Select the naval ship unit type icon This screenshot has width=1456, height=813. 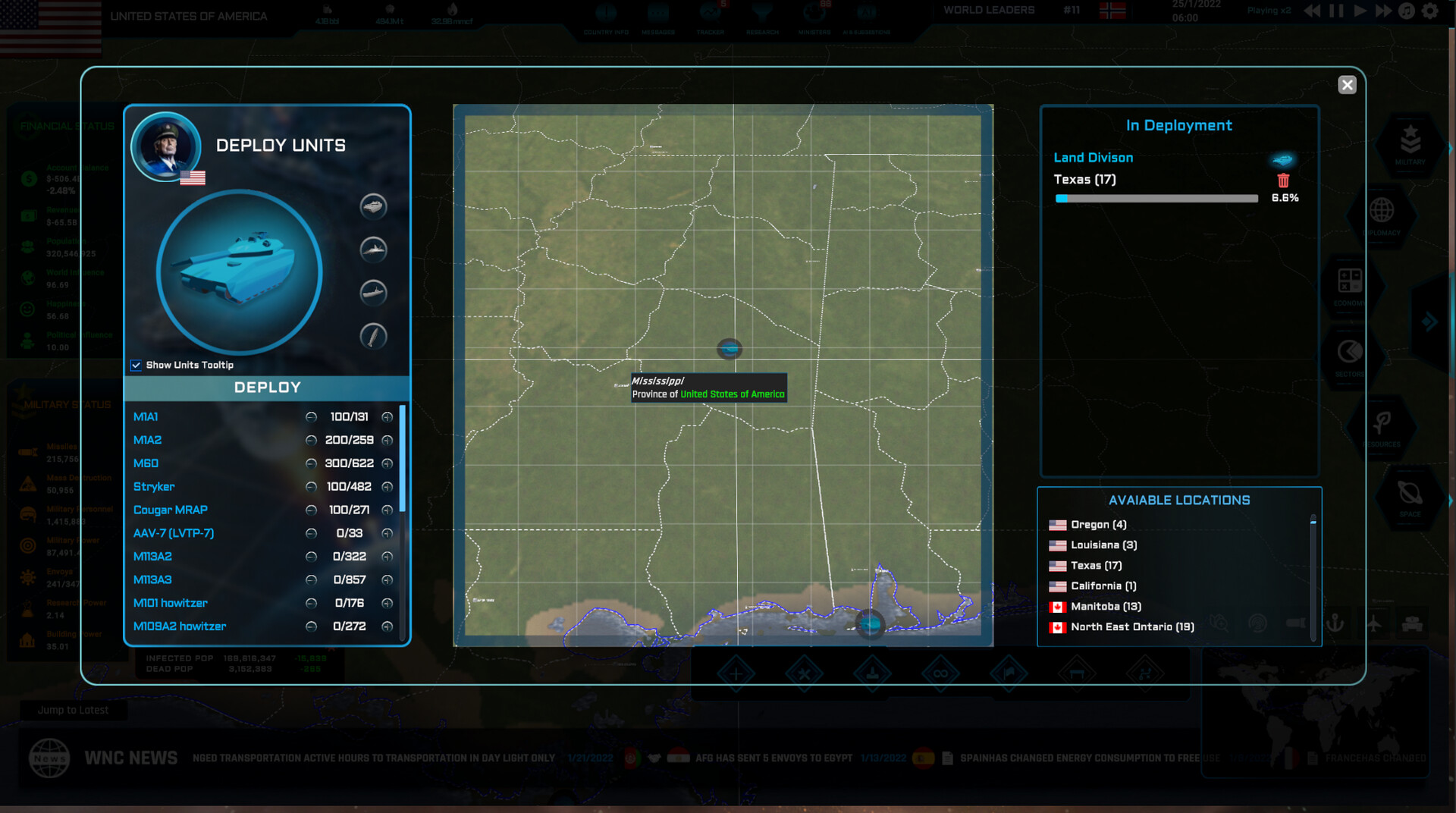[373, 293]
